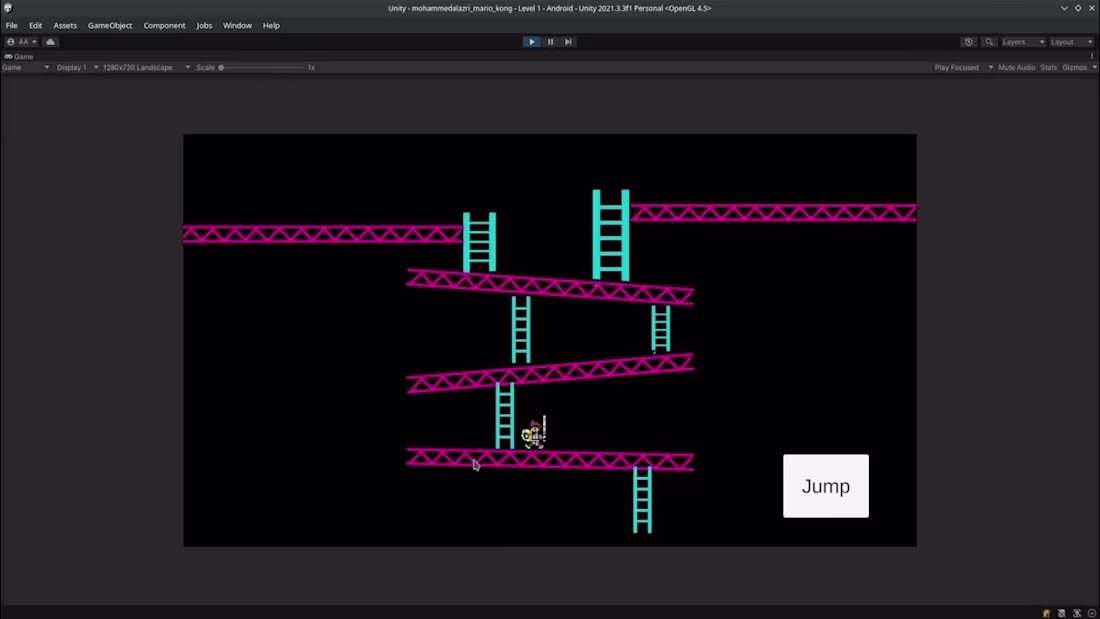Click the Collaborate status icon in status bar
Image resolution: width=1100 pixels, height=619 pixels.
(x=1077, y=612)
